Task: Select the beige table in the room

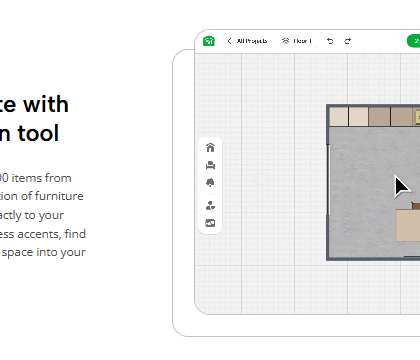Action: point(408,225)
